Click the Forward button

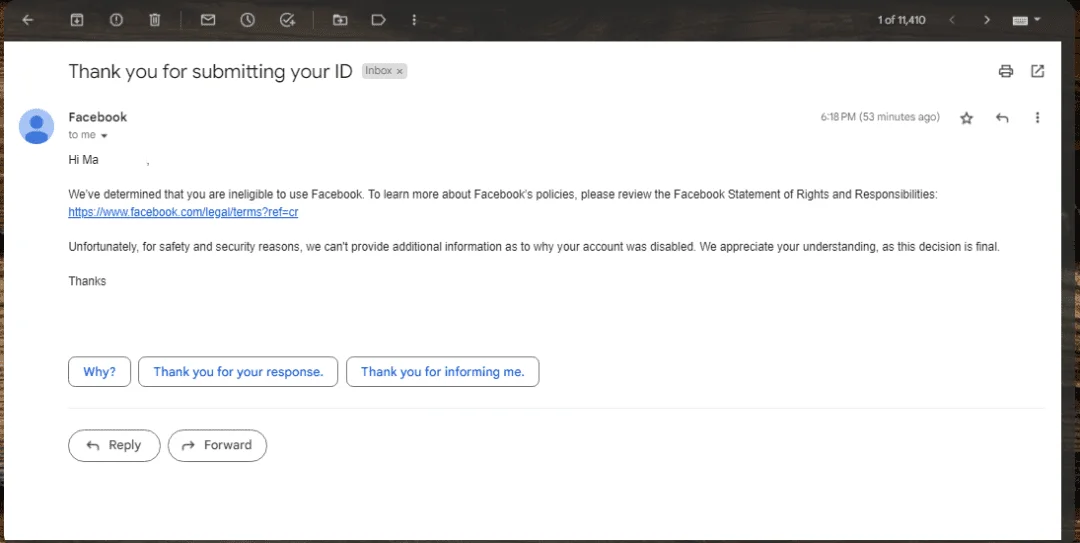click(217, 445)
